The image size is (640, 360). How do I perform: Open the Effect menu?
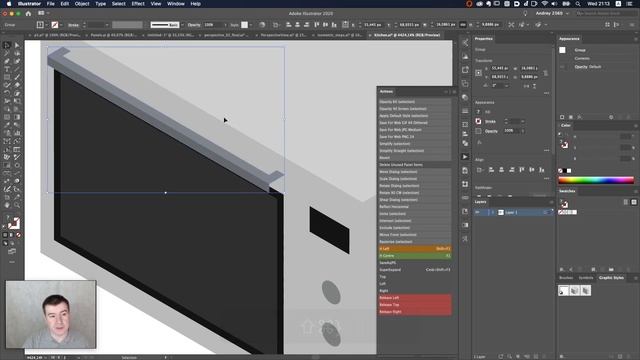[138, 4]
